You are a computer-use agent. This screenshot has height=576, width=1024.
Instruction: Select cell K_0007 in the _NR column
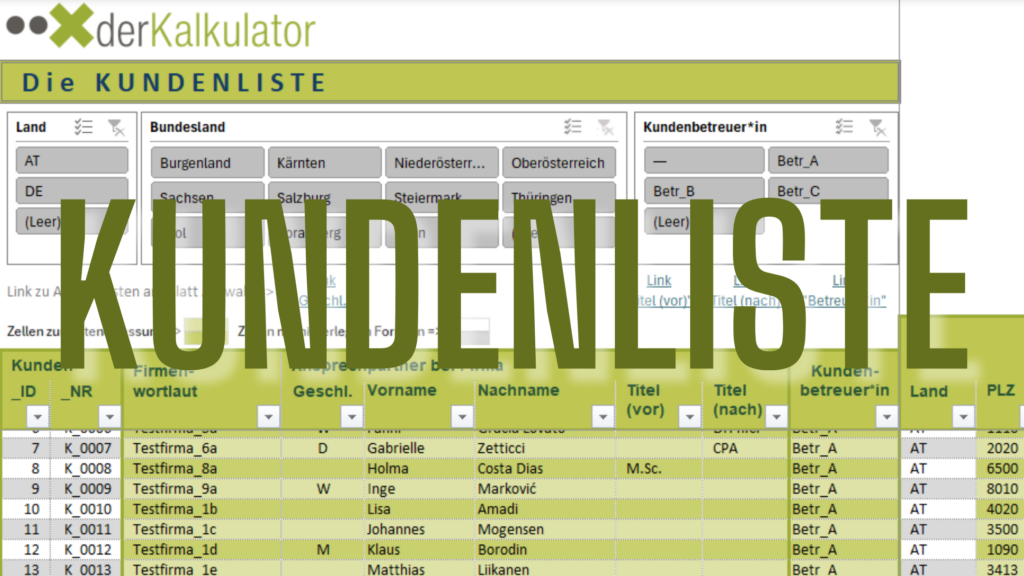pos(88,448)
